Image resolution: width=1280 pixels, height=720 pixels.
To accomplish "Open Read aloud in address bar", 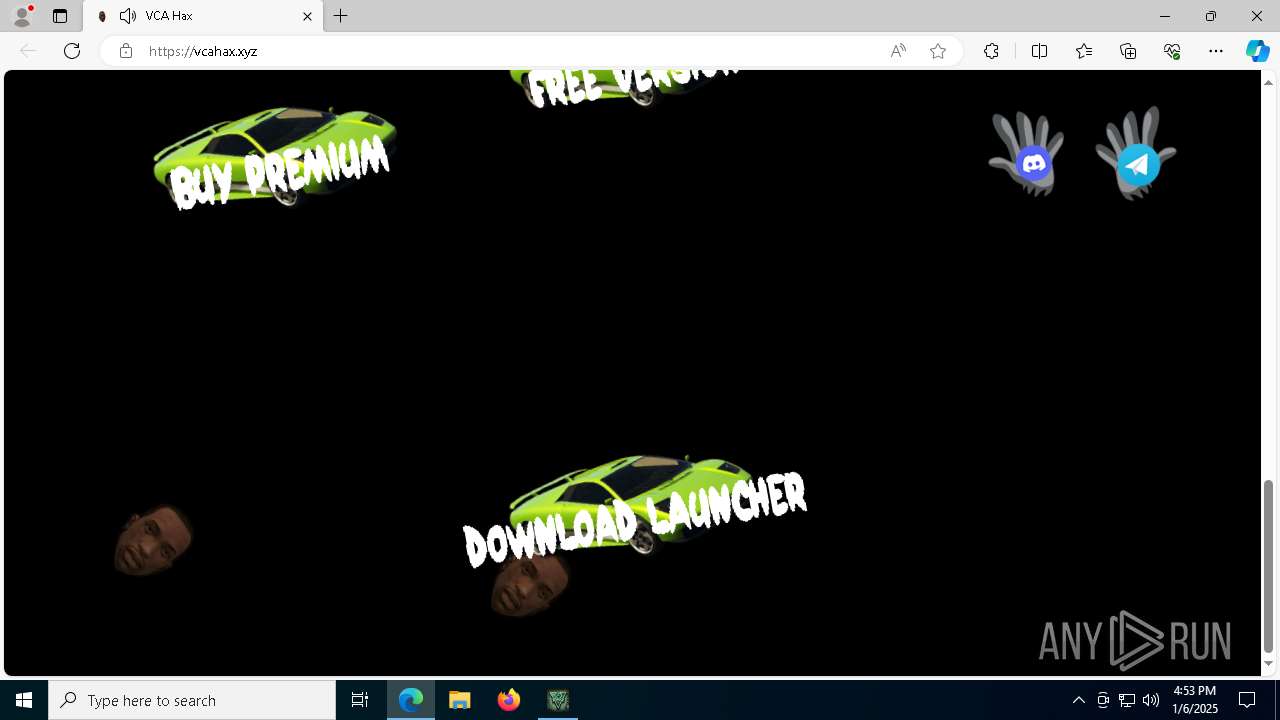I will pyautogui.click(x=898, y=51).
